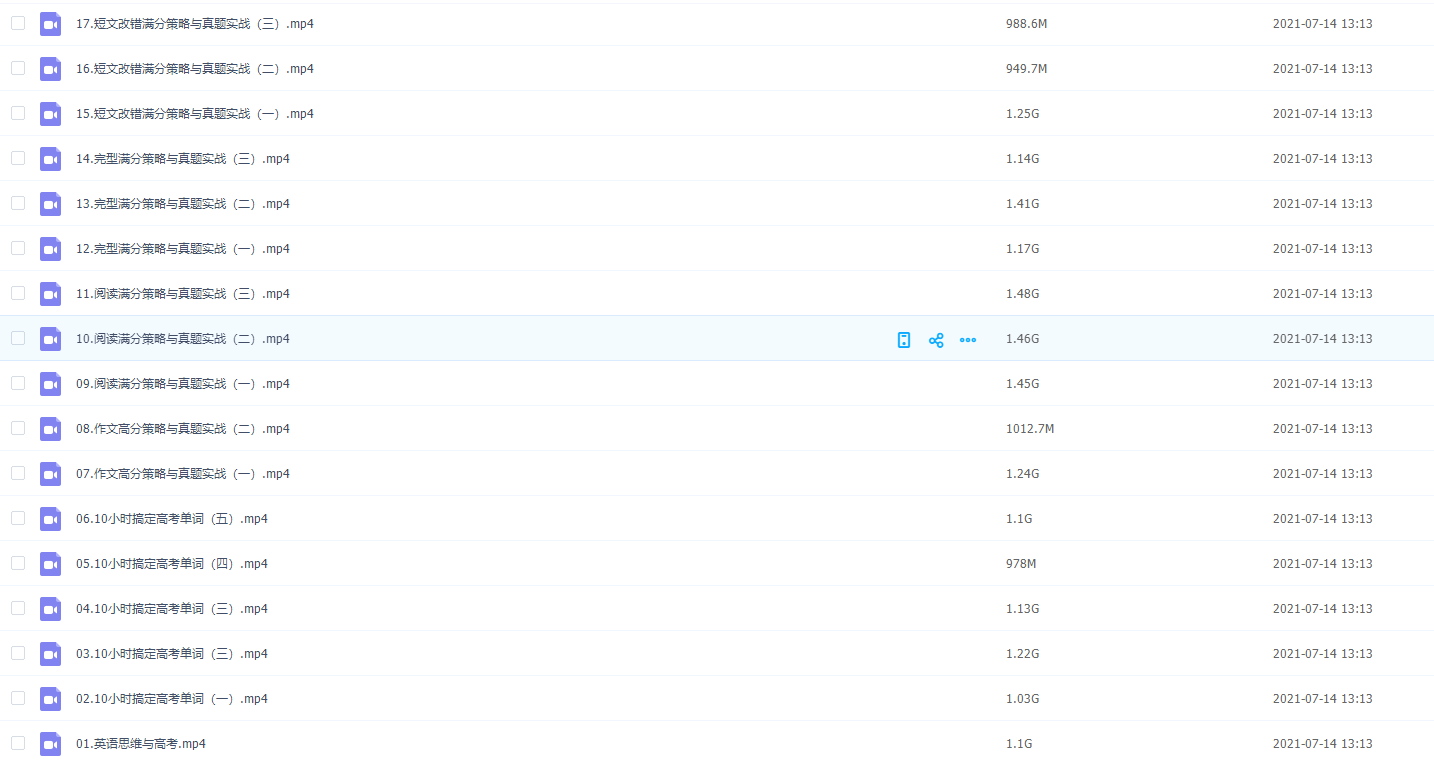Click video icon of 14.完型满分策略 file
The image size is (1434, 764).
tap(51, 159)
